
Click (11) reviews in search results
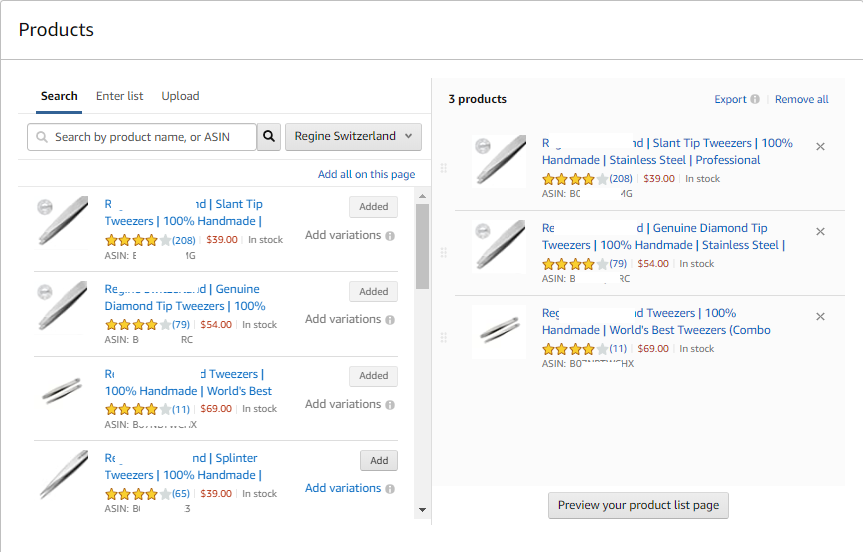181,409
